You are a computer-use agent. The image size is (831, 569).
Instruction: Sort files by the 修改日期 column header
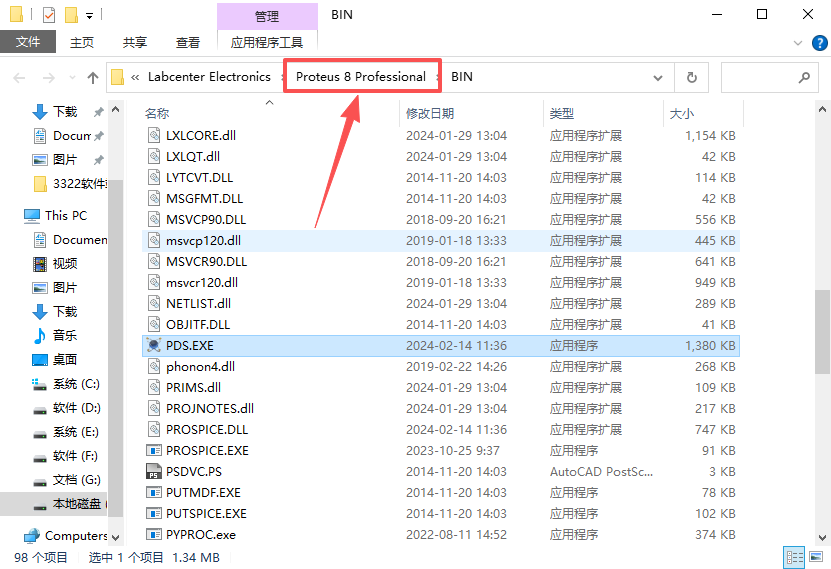pos(430,113)
